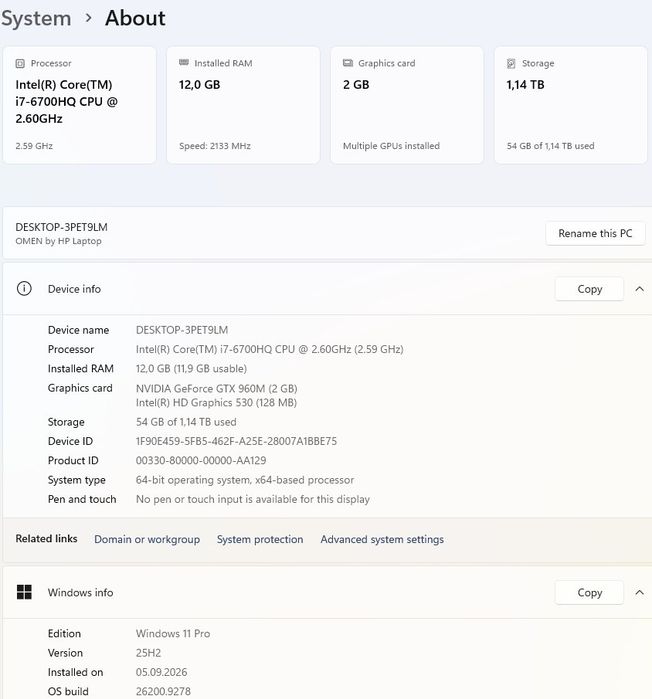The image size is (652, 699).
Task: Select the Device ID value 1F90E459-5FB5-462F-A25E-28007A1BBE75
Action: coord(236,441)
